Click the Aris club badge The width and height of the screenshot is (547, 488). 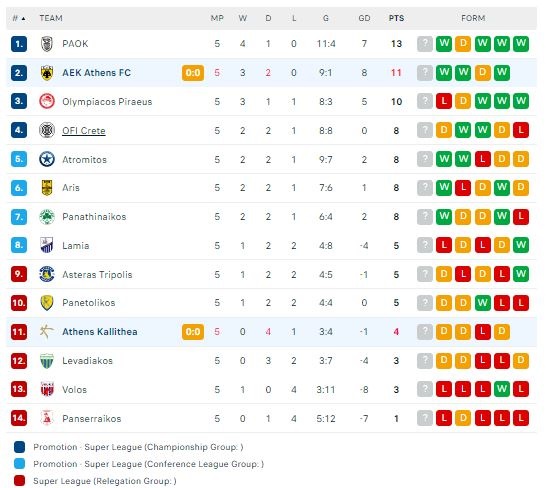(47, 188)
